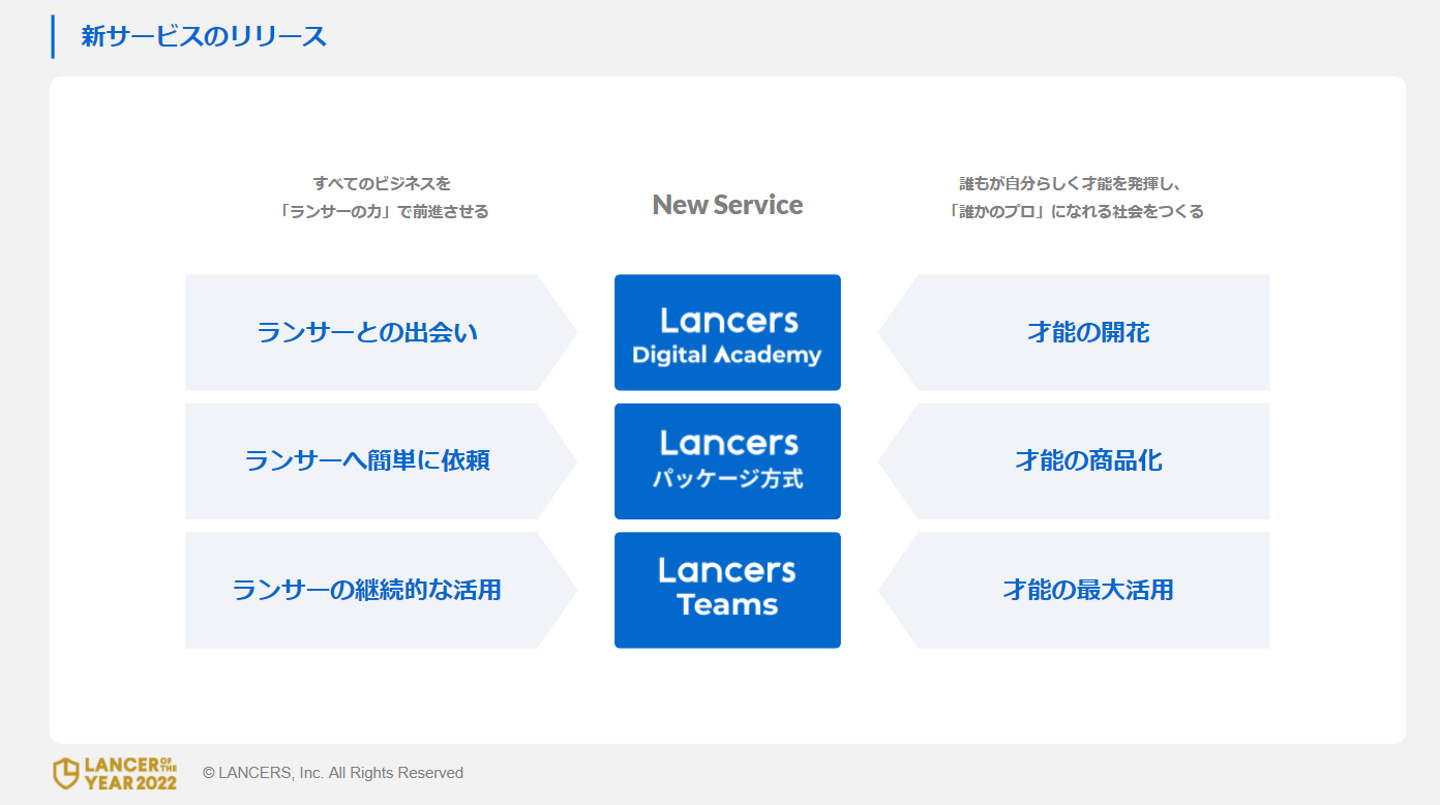Viewport: 1440px width, 805px height.
Task: Click the text 「誰かのプロ」になれる社会をつくる
Action: tap(1075, 212)
